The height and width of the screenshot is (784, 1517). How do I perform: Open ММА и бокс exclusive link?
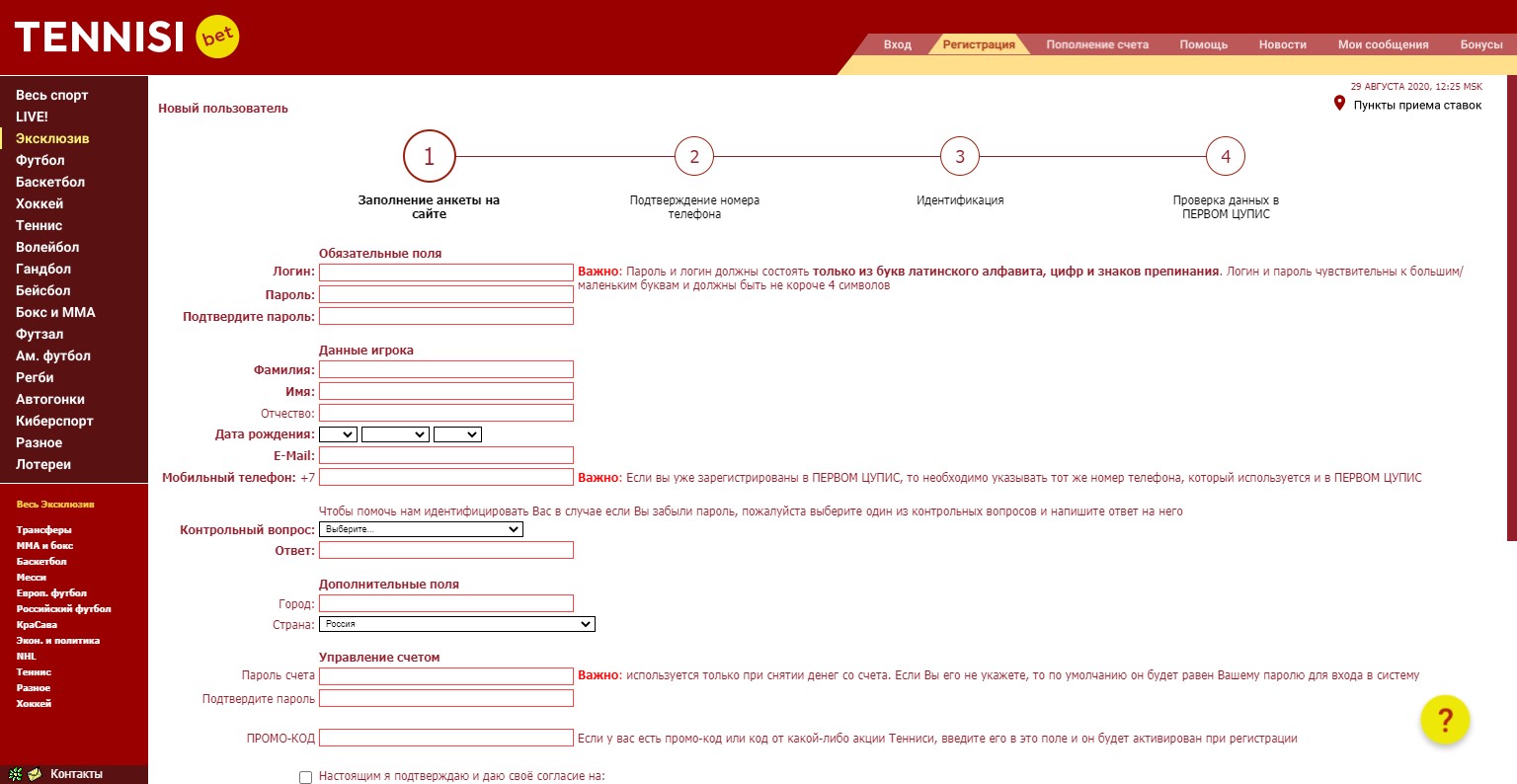pyautogui.click(x=44, y=546)
